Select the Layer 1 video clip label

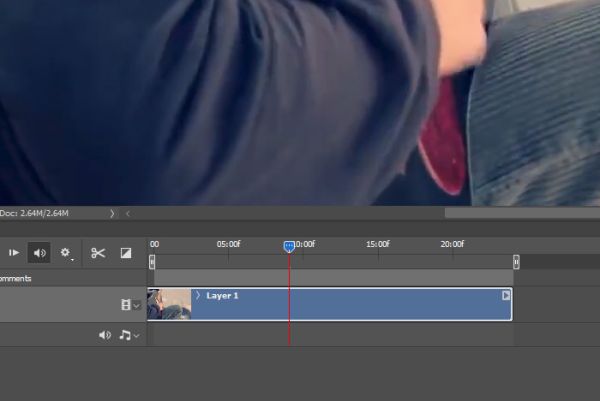[222, 295]
